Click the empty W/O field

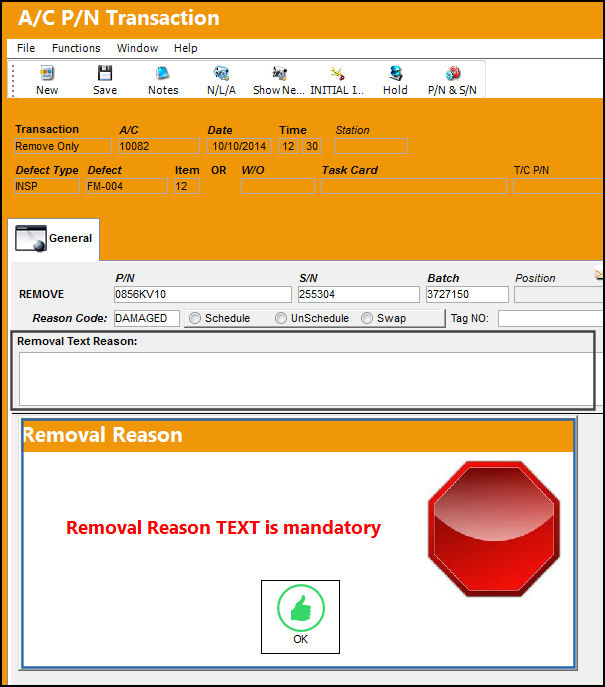click(278, 186)
